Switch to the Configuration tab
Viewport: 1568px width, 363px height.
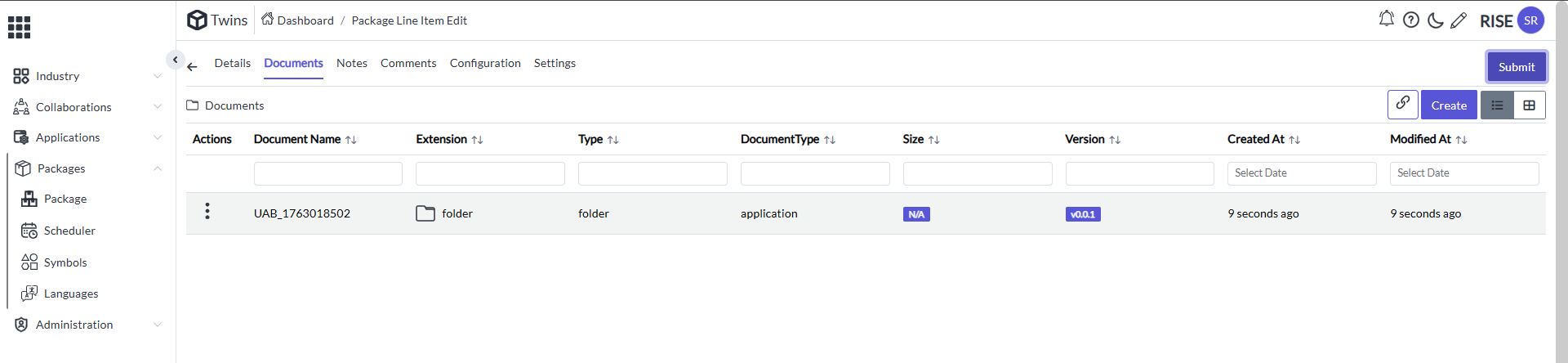tap(485, 63)
